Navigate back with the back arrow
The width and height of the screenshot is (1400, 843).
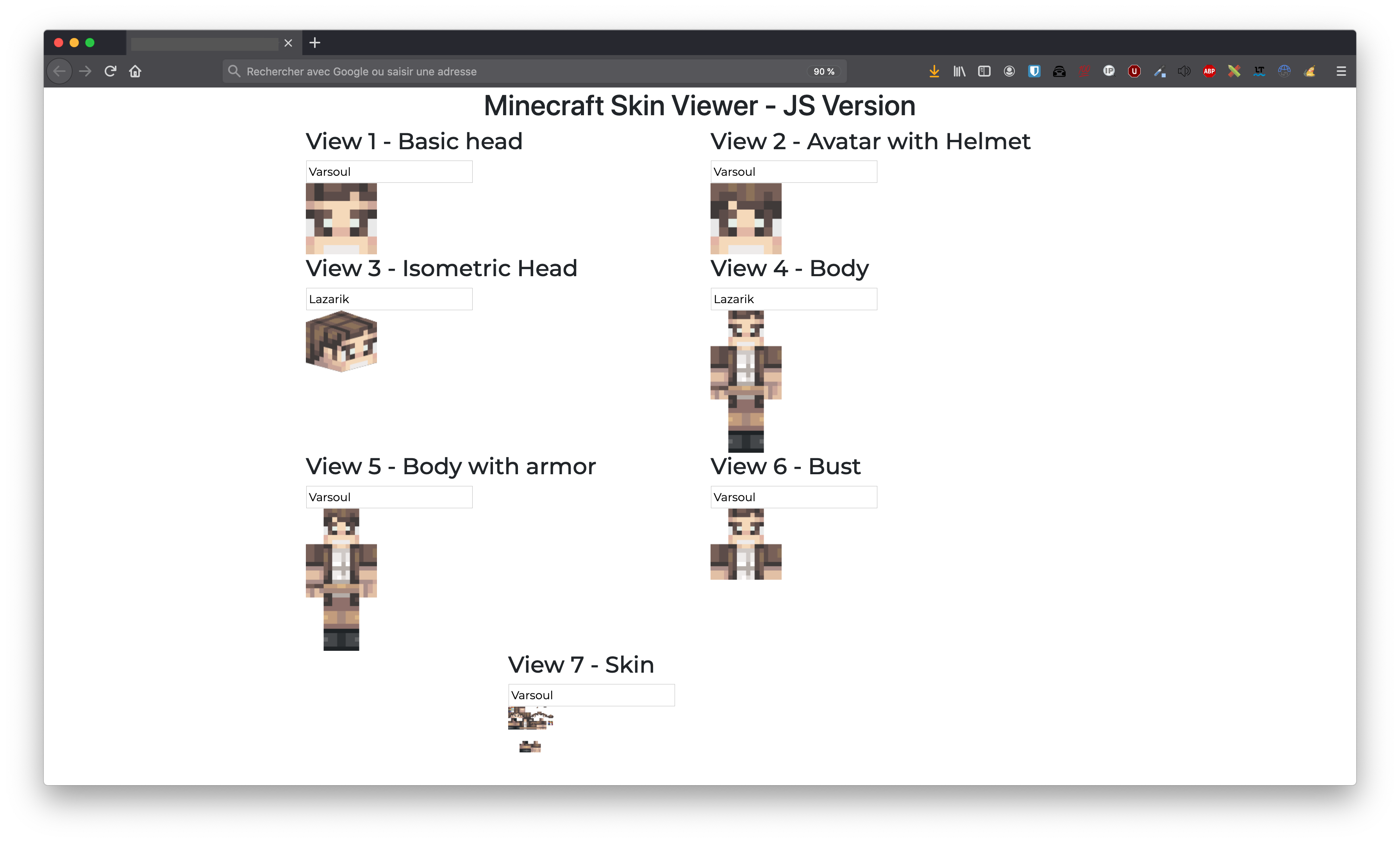[x=59, y=71]
